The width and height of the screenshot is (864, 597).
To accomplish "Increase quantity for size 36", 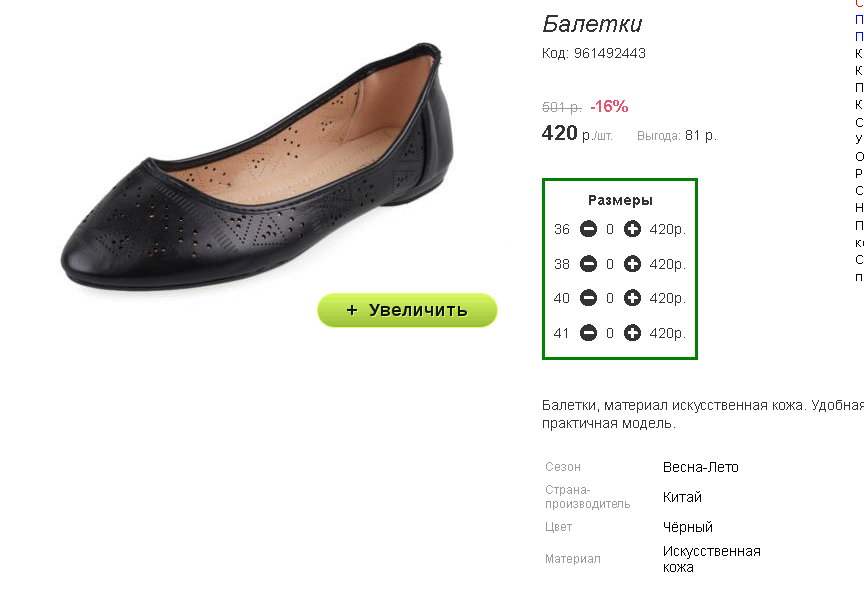I will coord(632,229).
